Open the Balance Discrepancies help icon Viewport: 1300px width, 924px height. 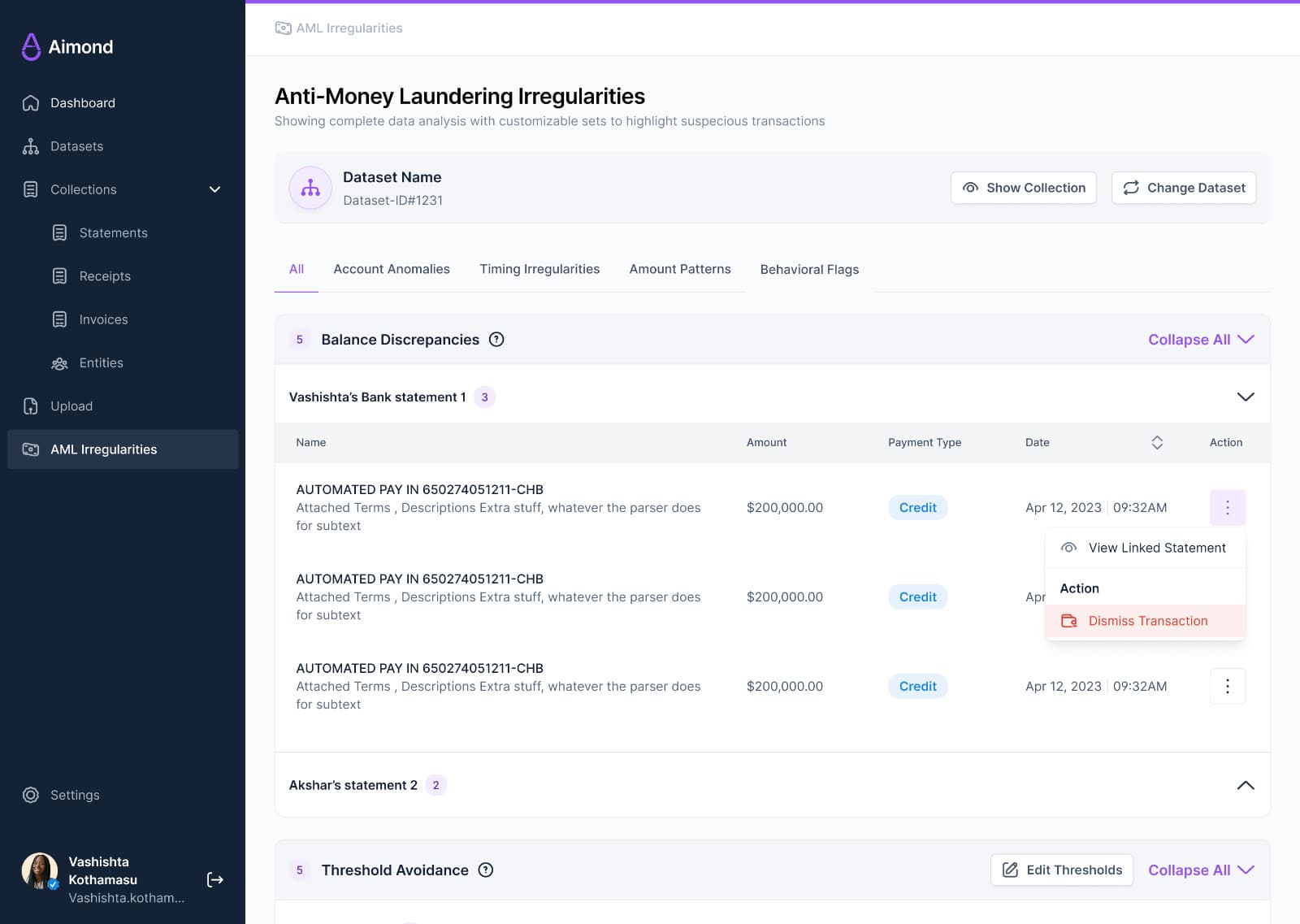[496, 340]
